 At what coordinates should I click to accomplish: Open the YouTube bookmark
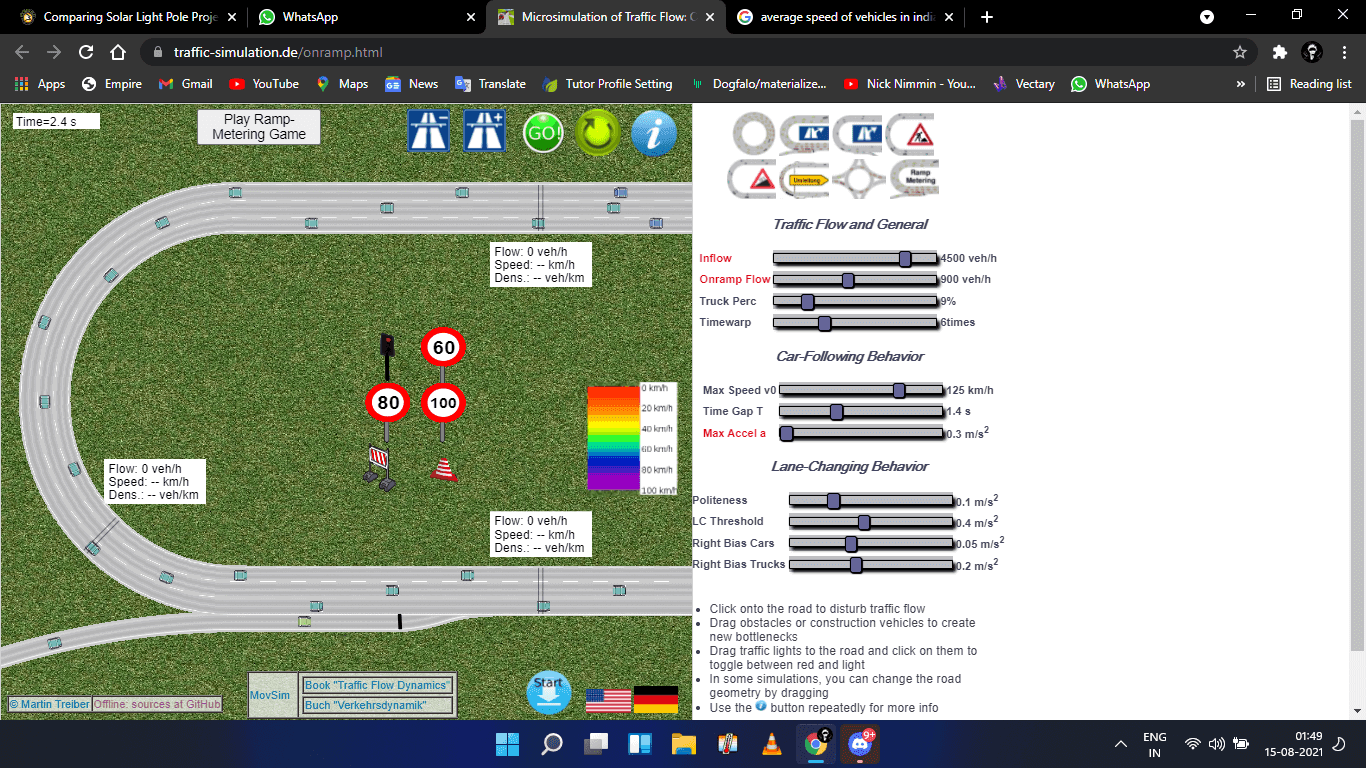pos(264,84)
